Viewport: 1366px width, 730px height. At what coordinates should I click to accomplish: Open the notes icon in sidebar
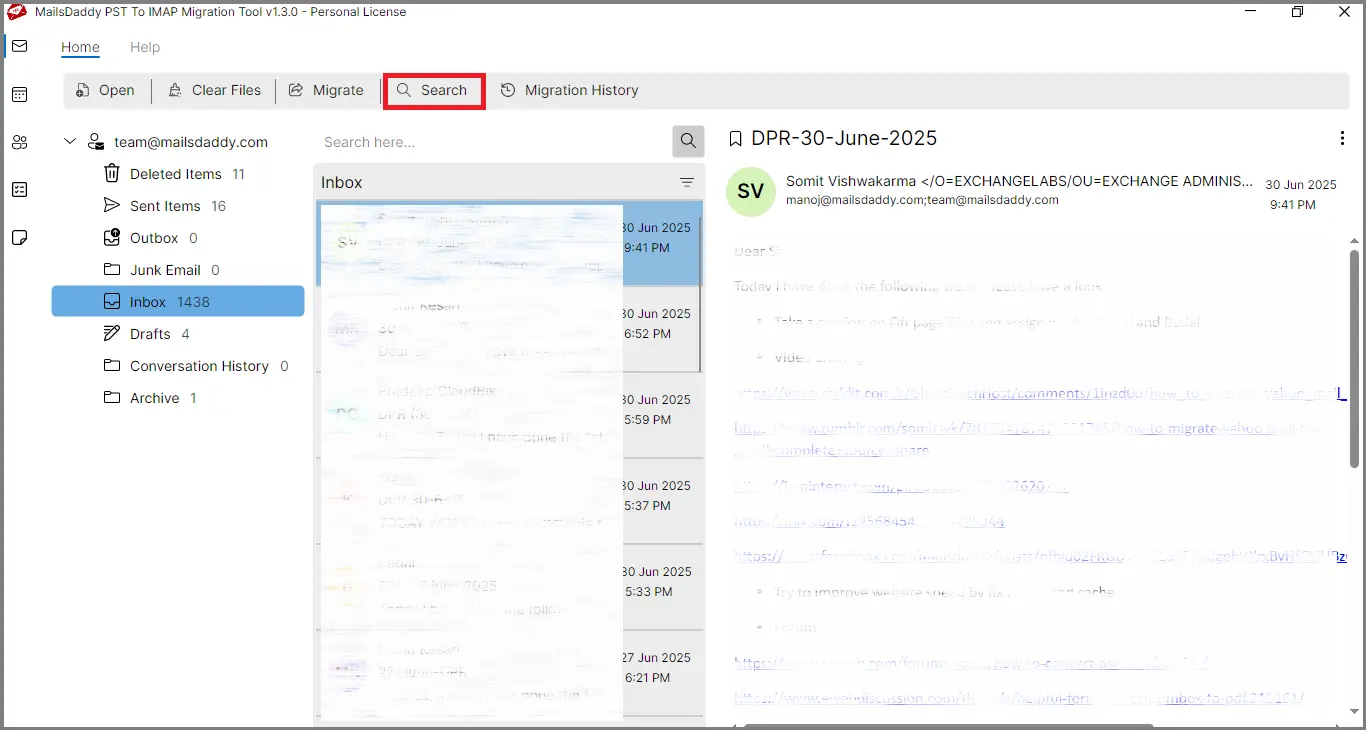pyautogui.click(x=19, y=238)
